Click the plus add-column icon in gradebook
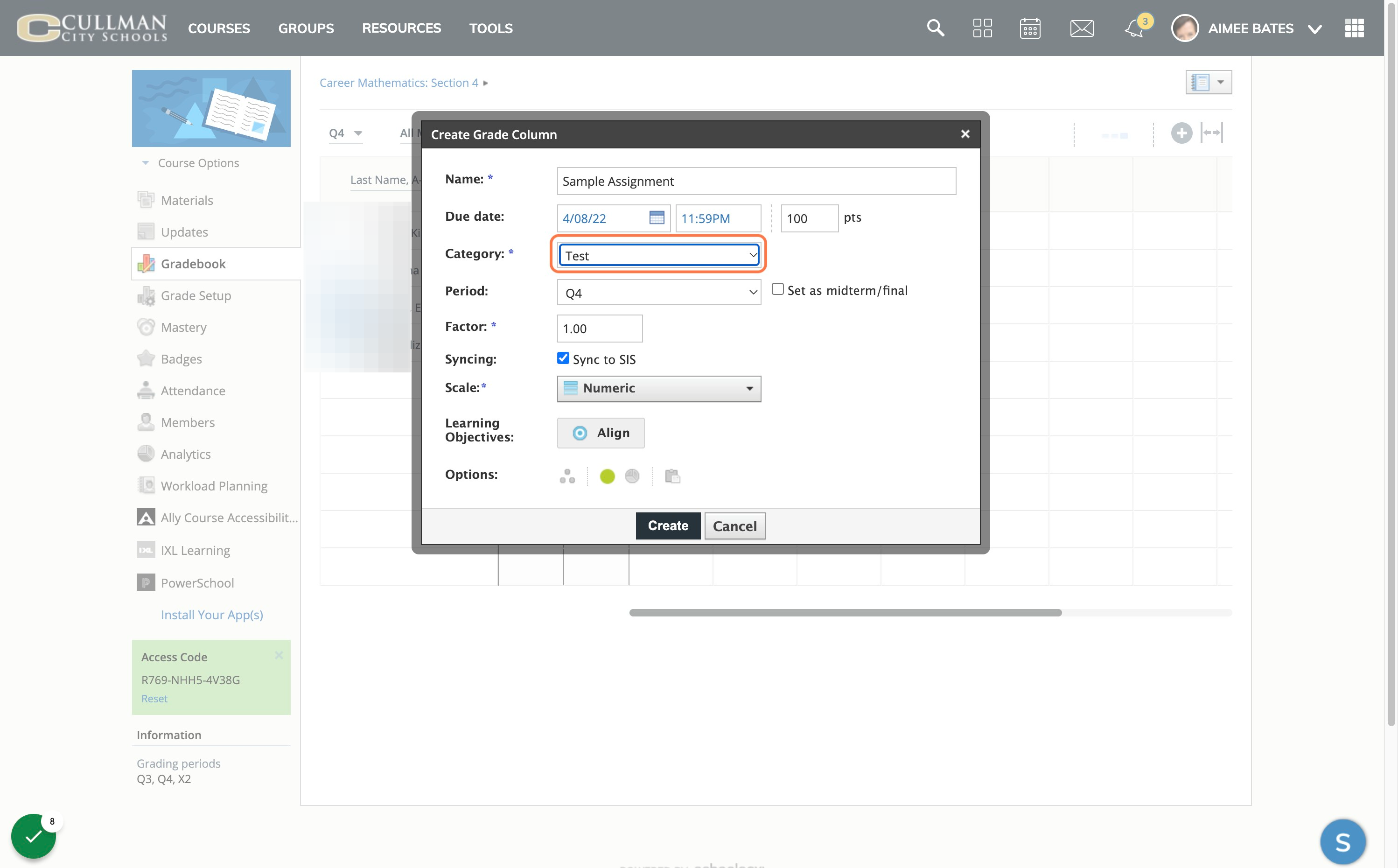 coord(1181,133)
